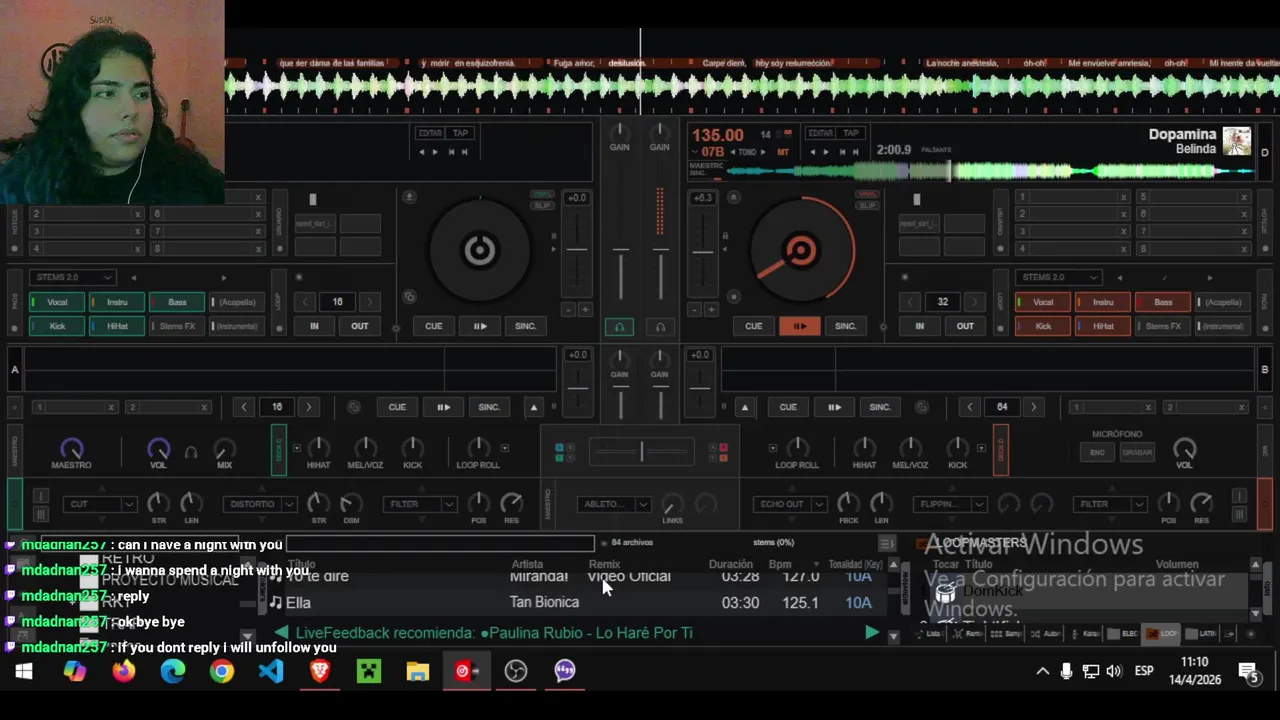Delete hotcue 4 on left deck
Image resolution: width=1280 pixels, height=720 pixels.
coord(137,248)
